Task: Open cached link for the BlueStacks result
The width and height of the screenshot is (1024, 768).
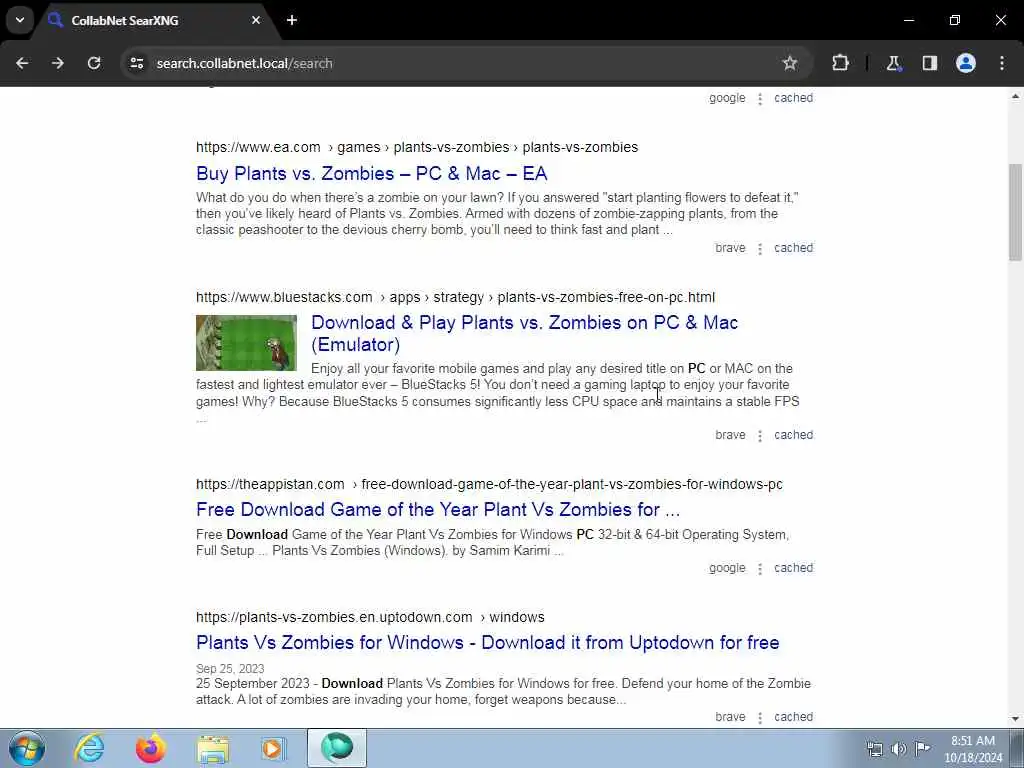Action: point(793,435)
